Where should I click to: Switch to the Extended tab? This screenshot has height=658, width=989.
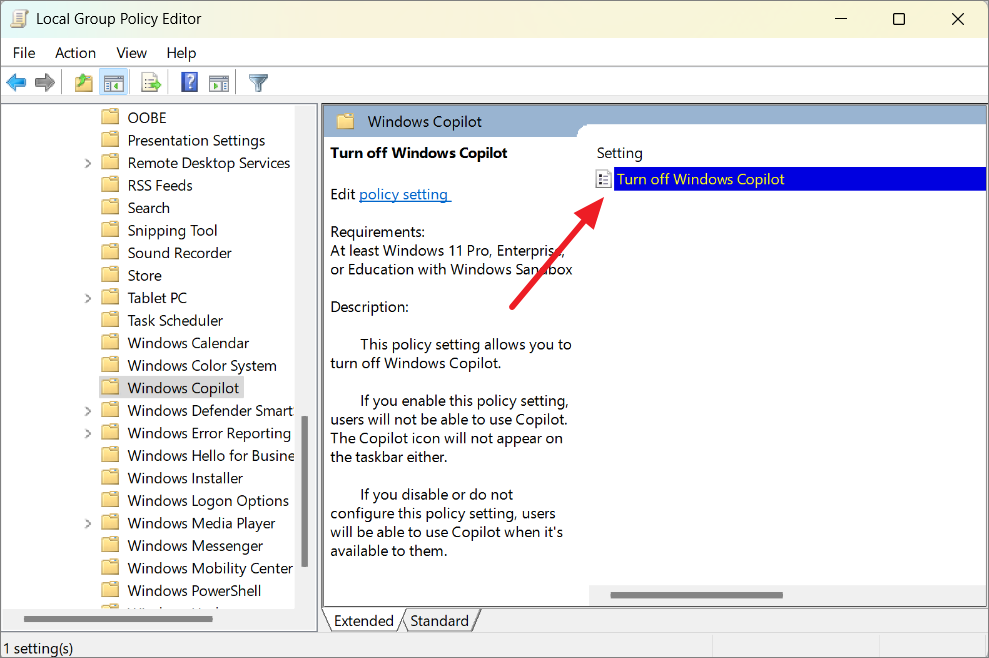pyautogui.click(x=363, y=621)
